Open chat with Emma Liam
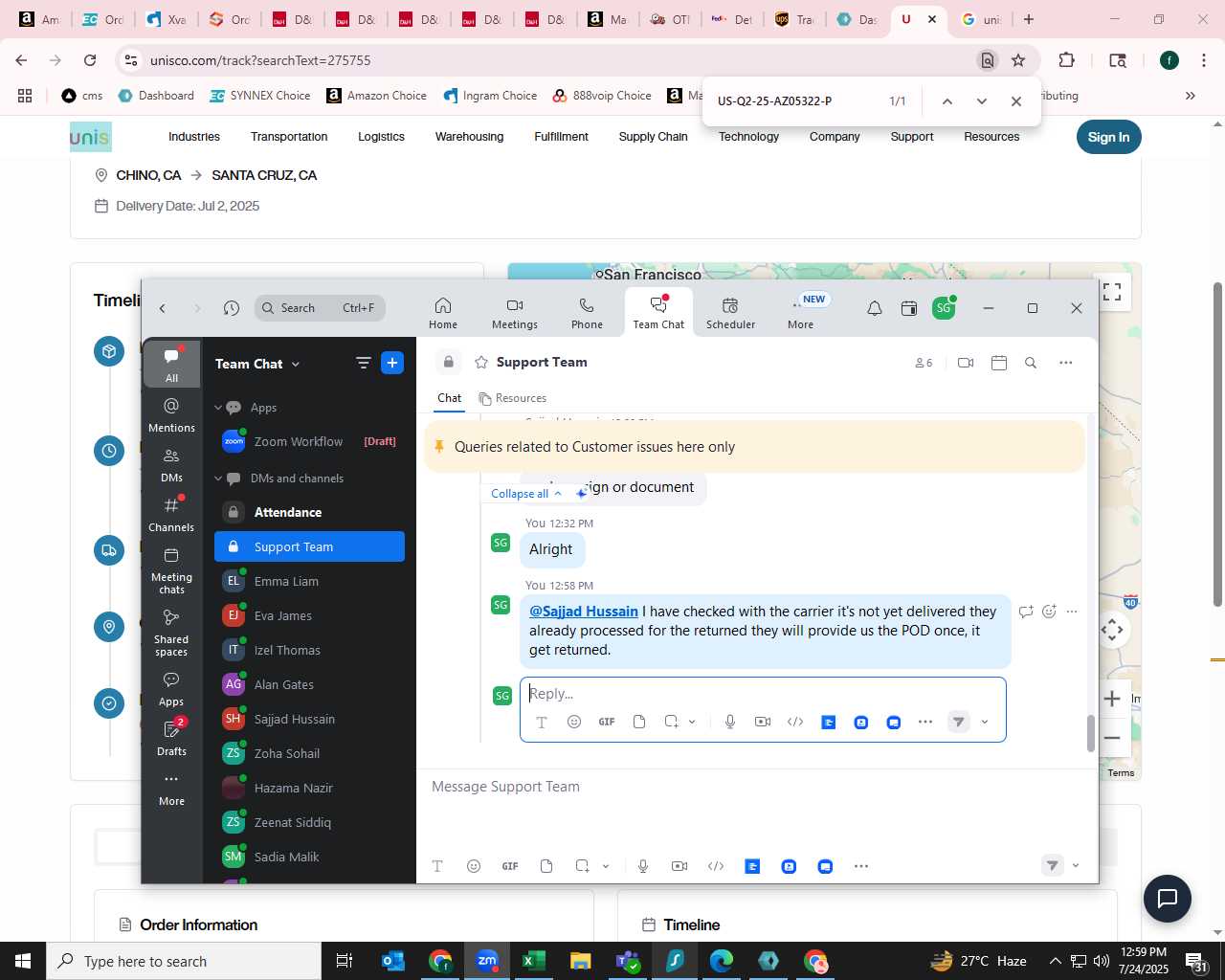Viewport: 1225px width, 980px height. pyautogui.click(x=309, y=581)
